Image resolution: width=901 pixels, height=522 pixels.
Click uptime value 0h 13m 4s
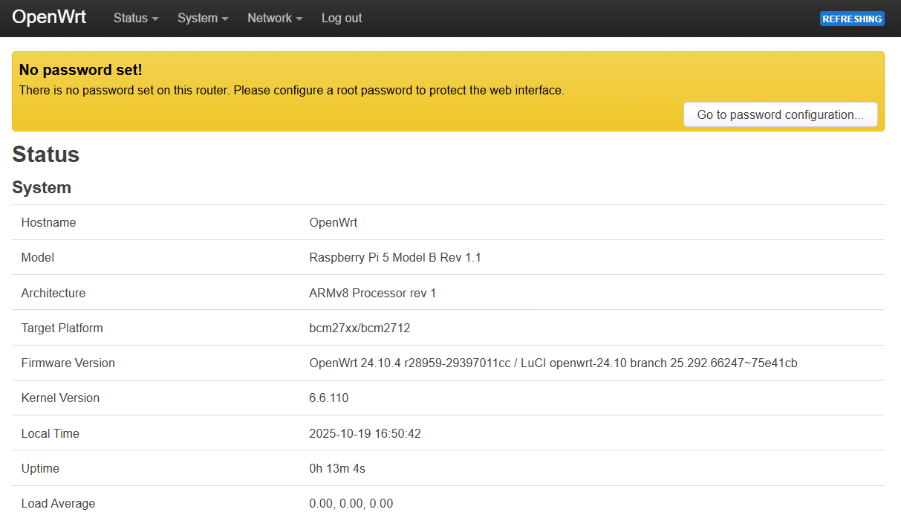pos(337,469)
